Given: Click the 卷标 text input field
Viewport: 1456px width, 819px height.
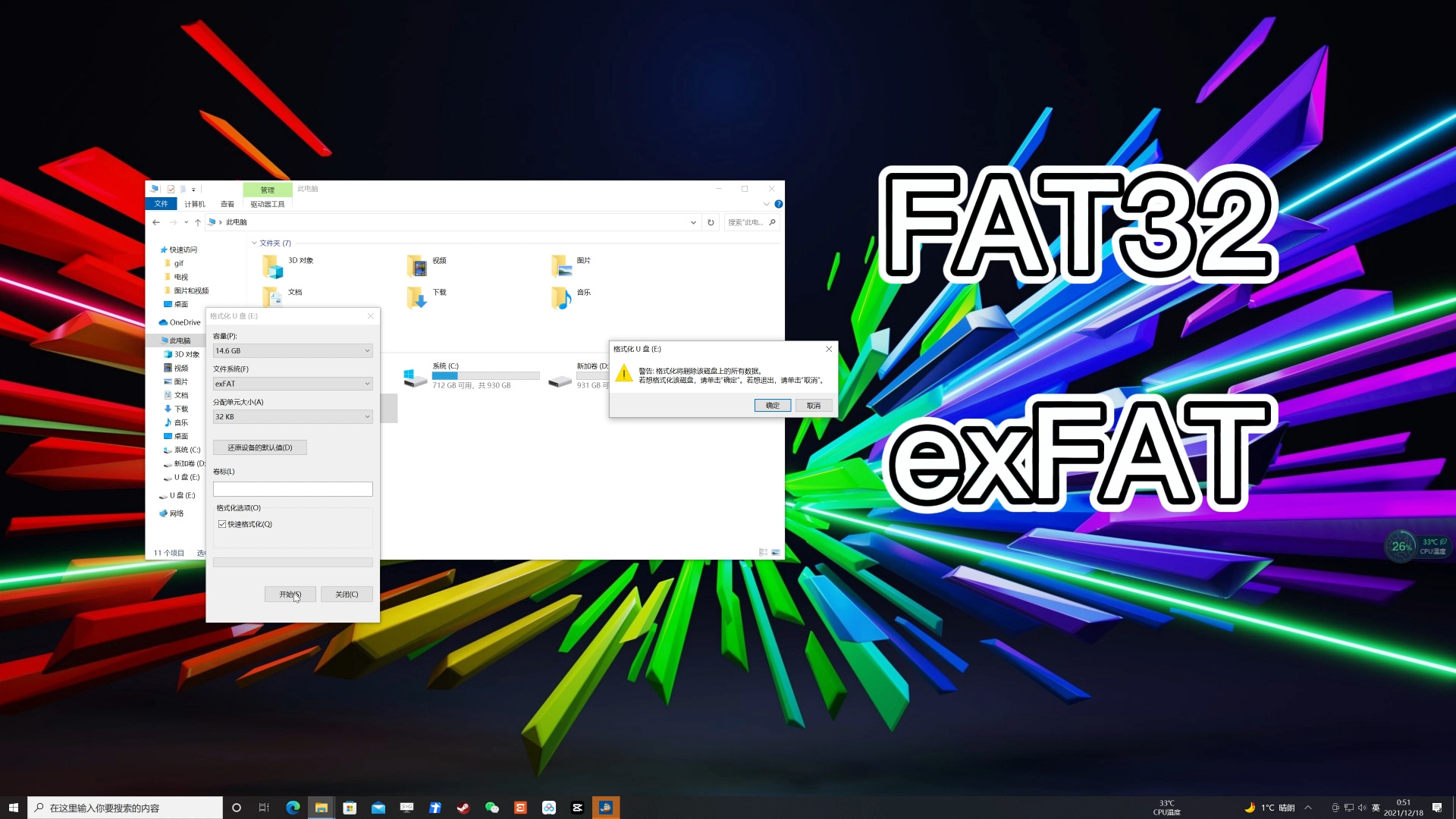Looking at the screenshot, I should tap(293, 489).
